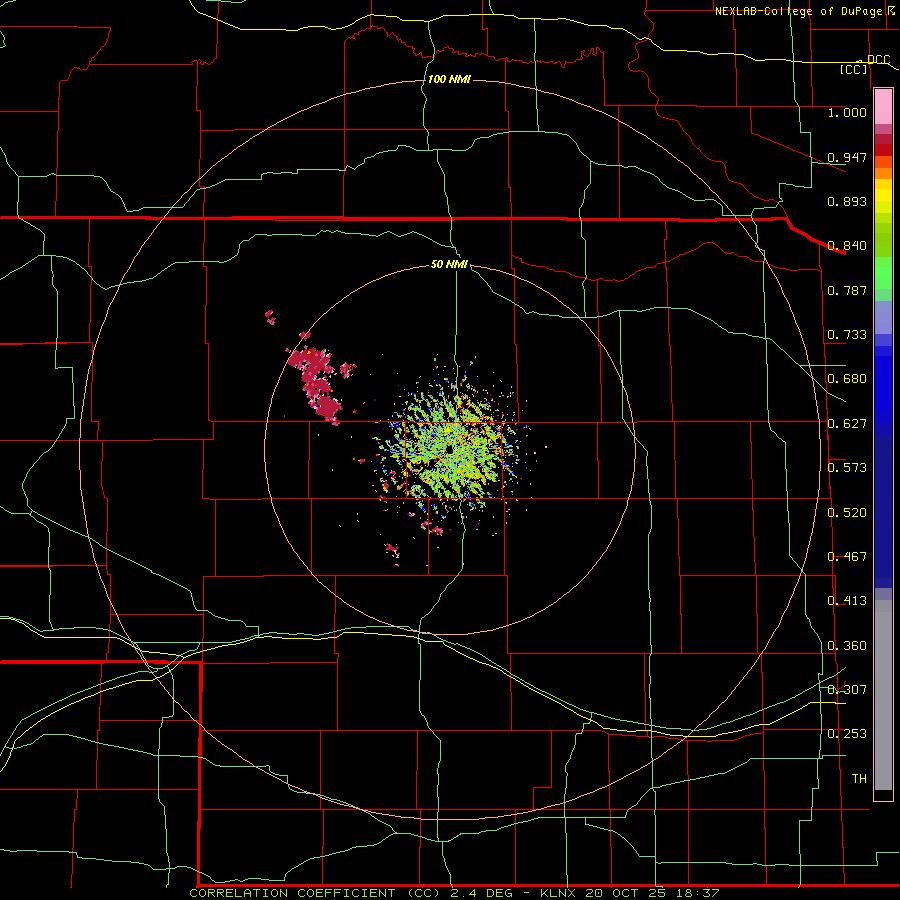Image resolution: width=900 pixels, height=900 pixels.
Task: Click the DCC label above the scale
Action: (878, 59)
